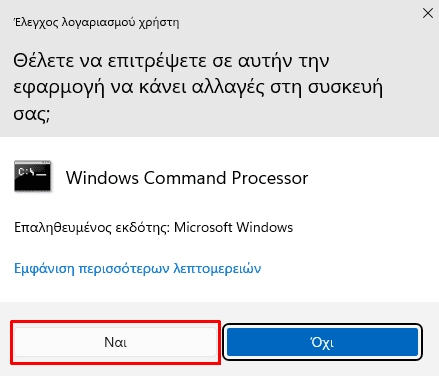This screenshot has width=439, height=376.
Task: Click the word Εμφάνιση in the blue link
Action: [44, 268]
